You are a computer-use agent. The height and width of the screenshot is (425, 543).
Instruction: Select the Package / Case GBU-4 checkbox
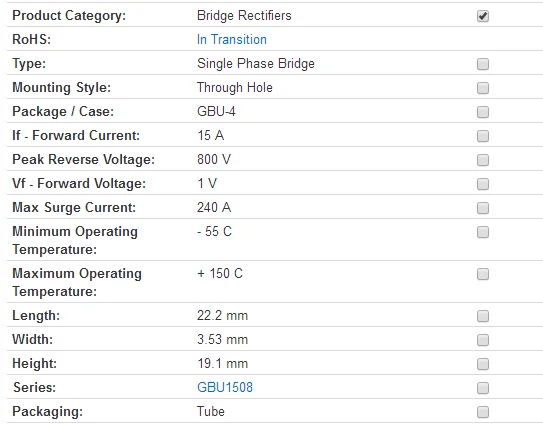[x=483, y=112]
